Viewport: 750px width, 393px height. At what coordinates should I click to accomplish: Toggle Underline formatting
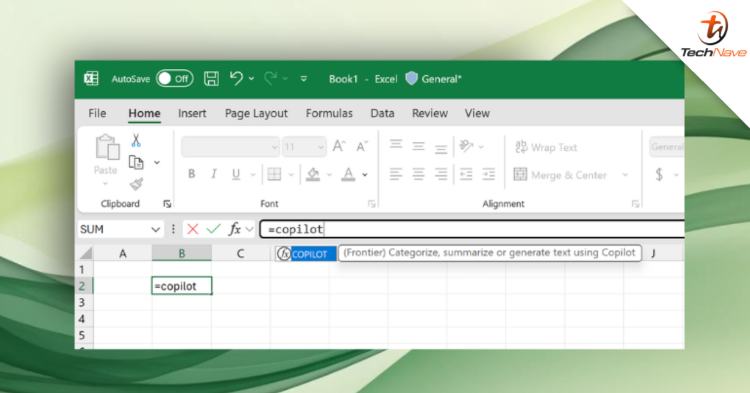coord(236,174)
